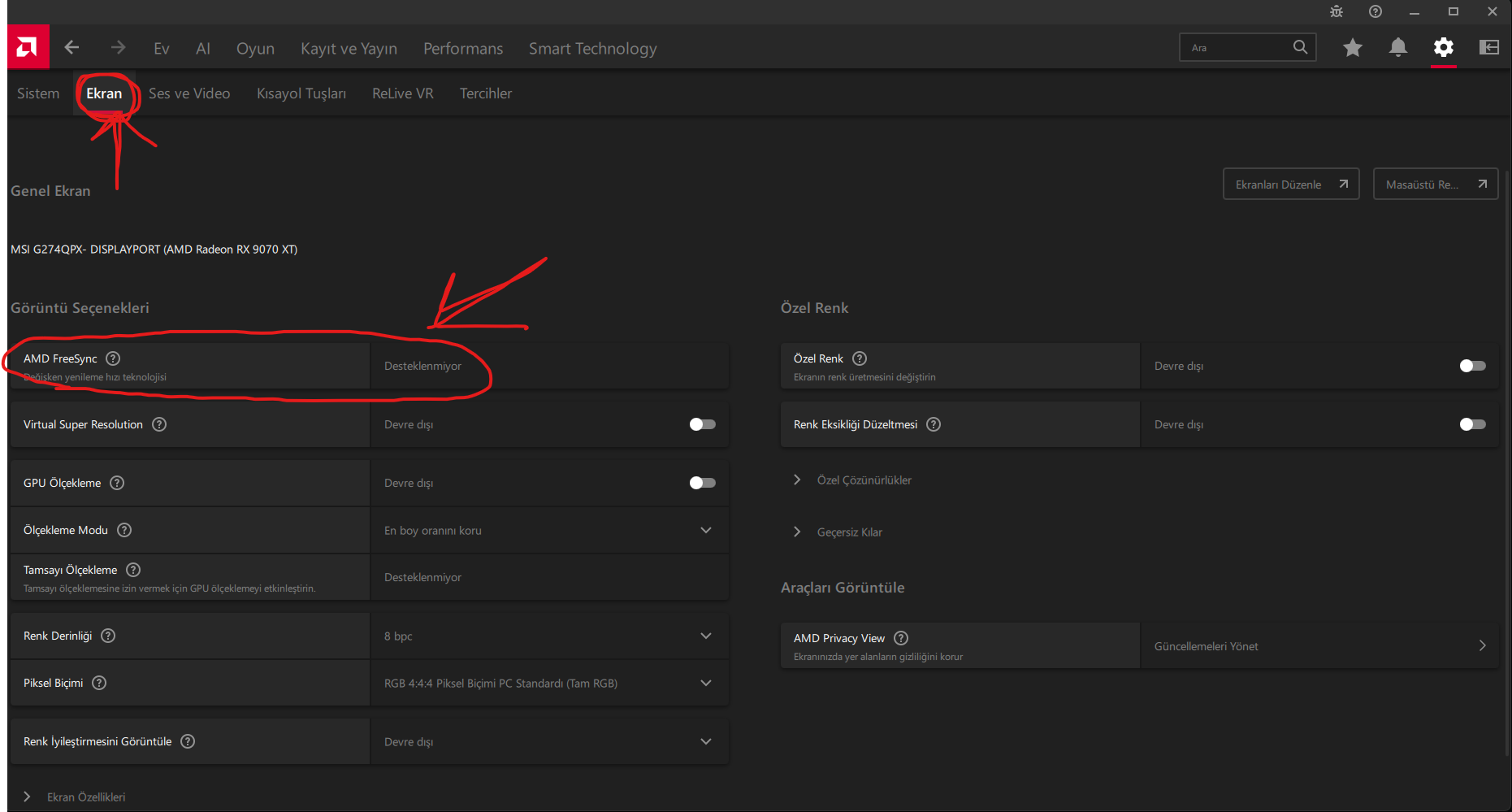
Task: Open the Renk Derinliği dropdown
Action: 549,636
